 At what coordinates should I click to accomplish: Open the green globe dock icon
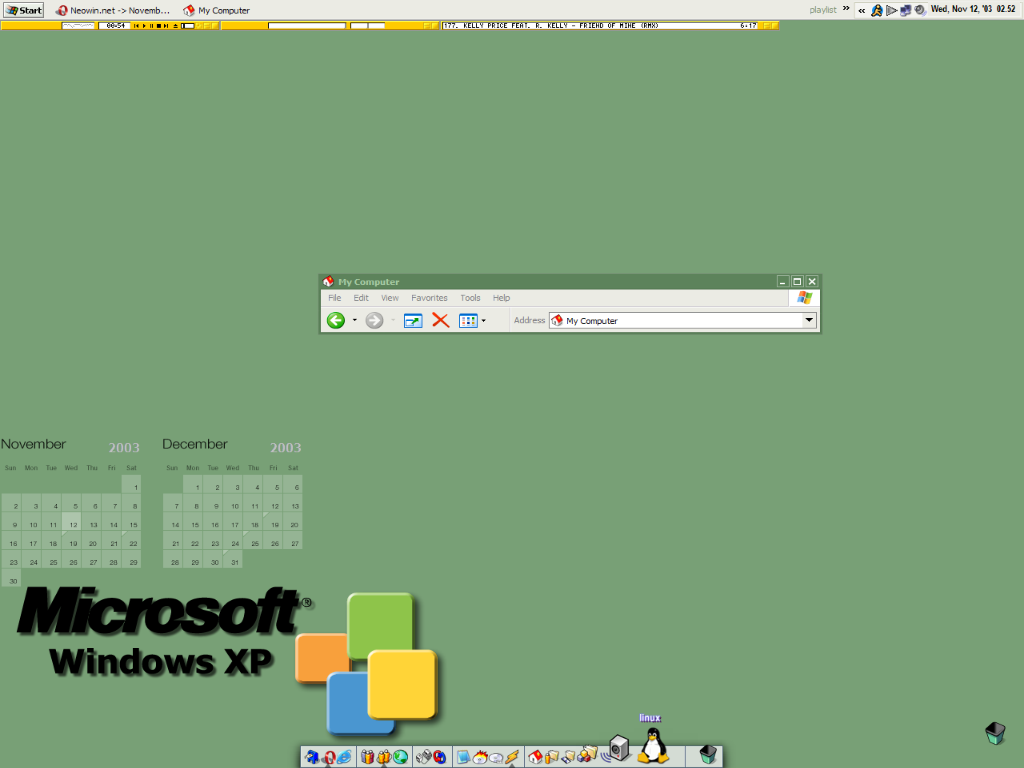coord(400,757)
